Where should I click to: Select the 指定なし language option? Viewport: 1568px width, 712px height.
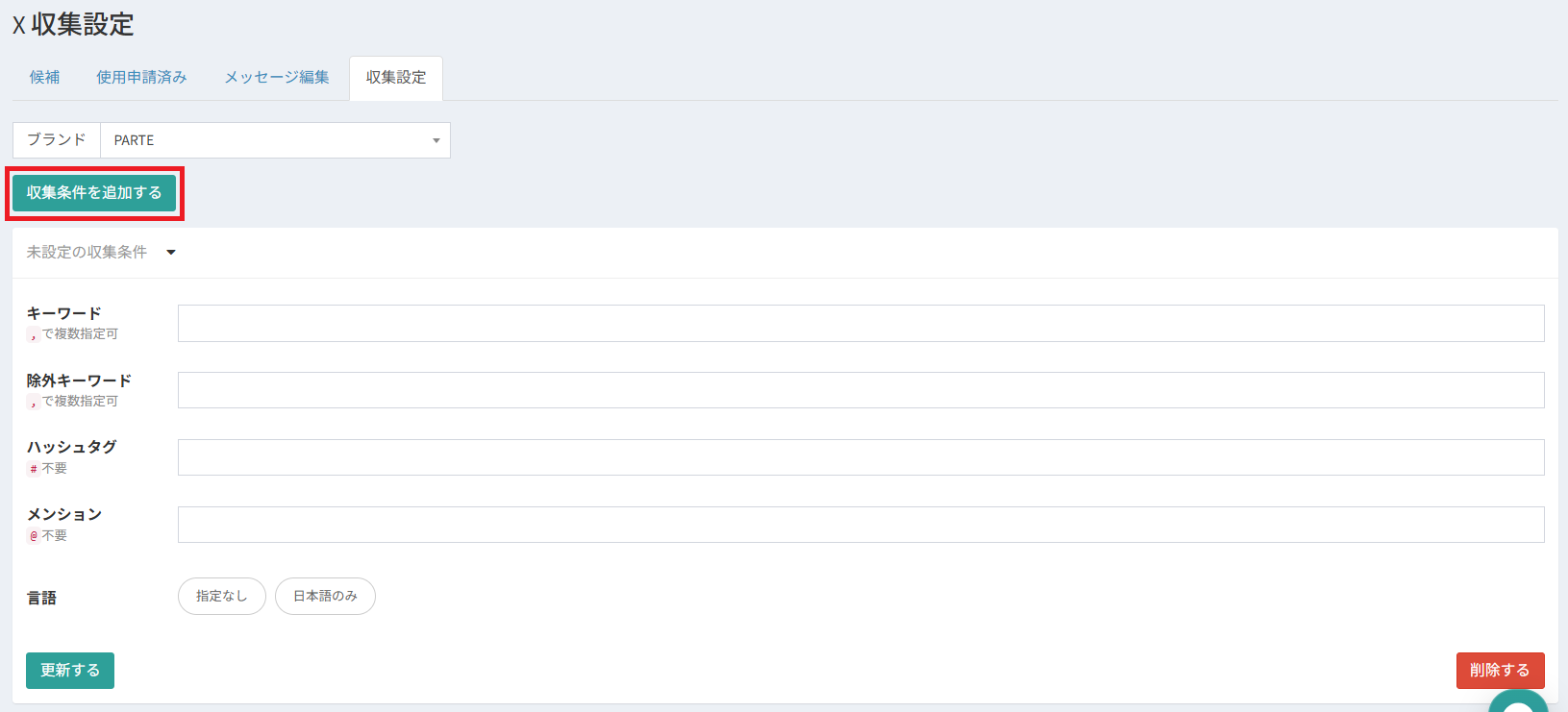coord(221,596)
